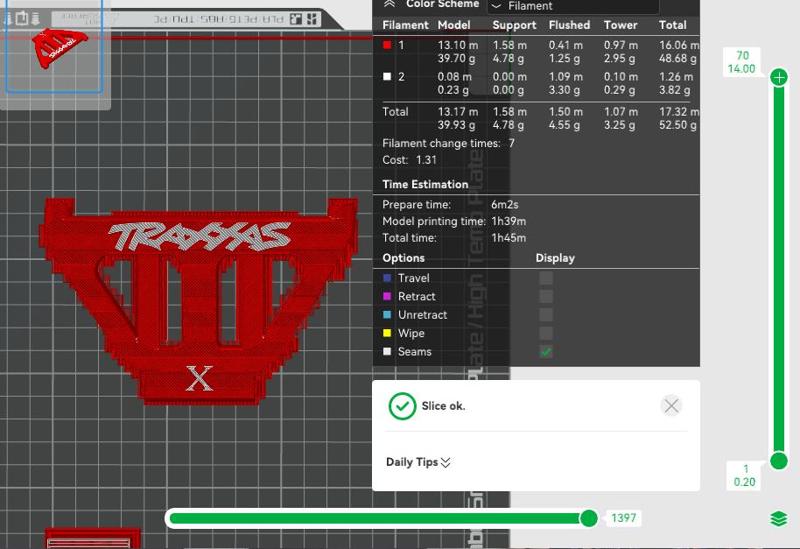Click the bottom handle of layer slider

pyautogui.click(x=779, y=461)
